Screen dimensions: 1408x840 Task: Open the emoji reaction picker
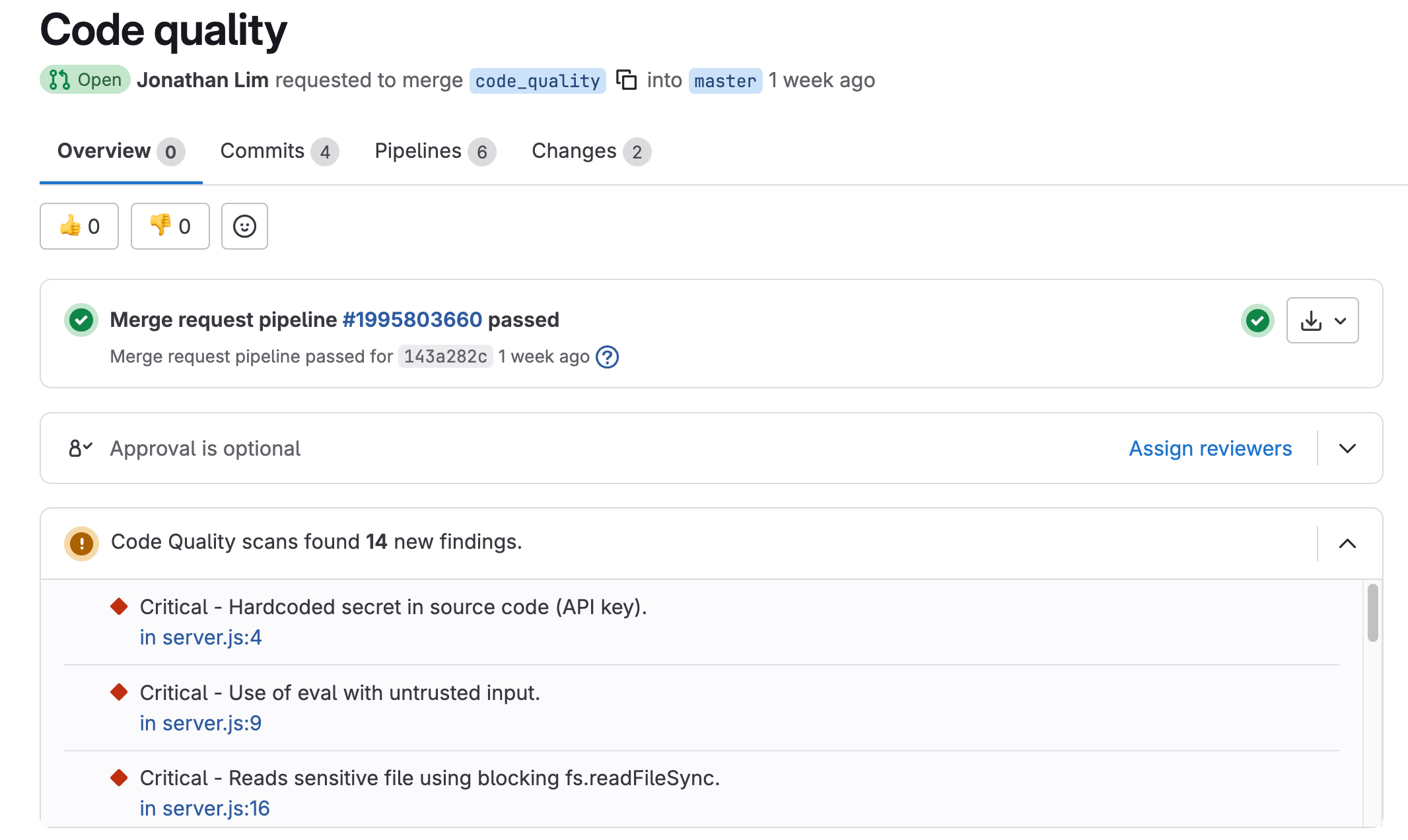click(244, 226)
